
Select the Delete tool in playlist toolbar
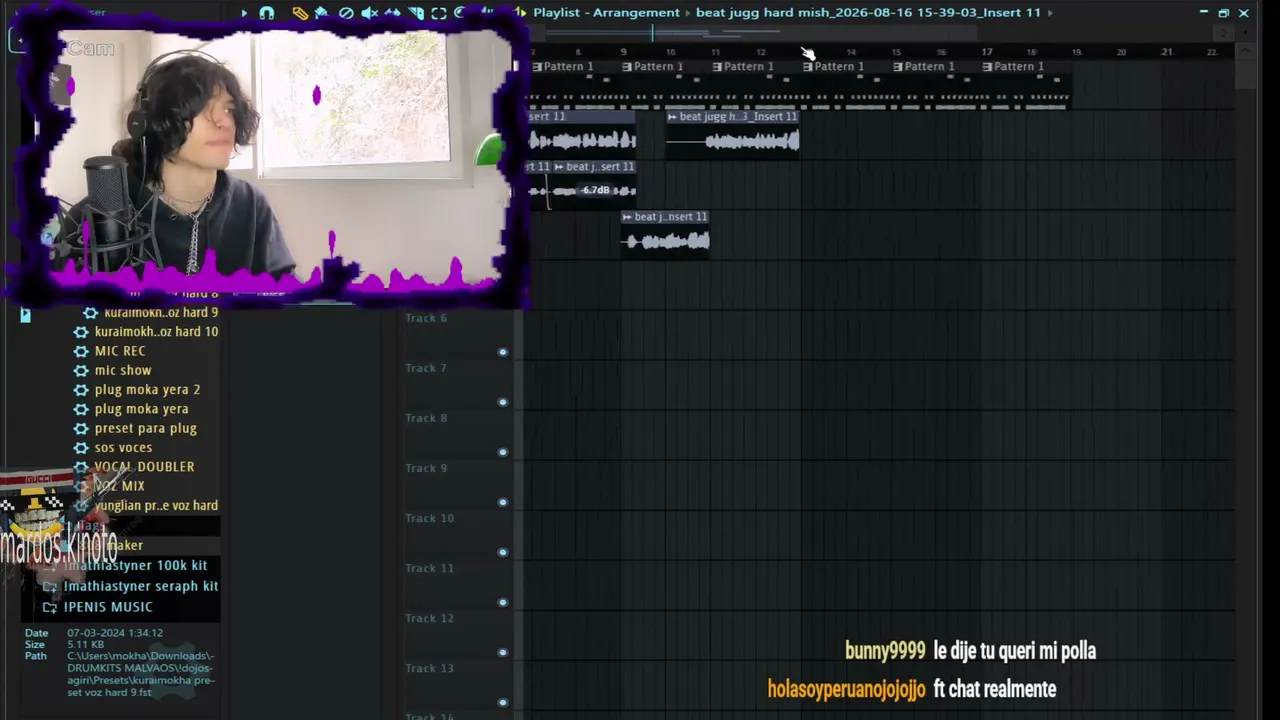[x=346, y=13]
